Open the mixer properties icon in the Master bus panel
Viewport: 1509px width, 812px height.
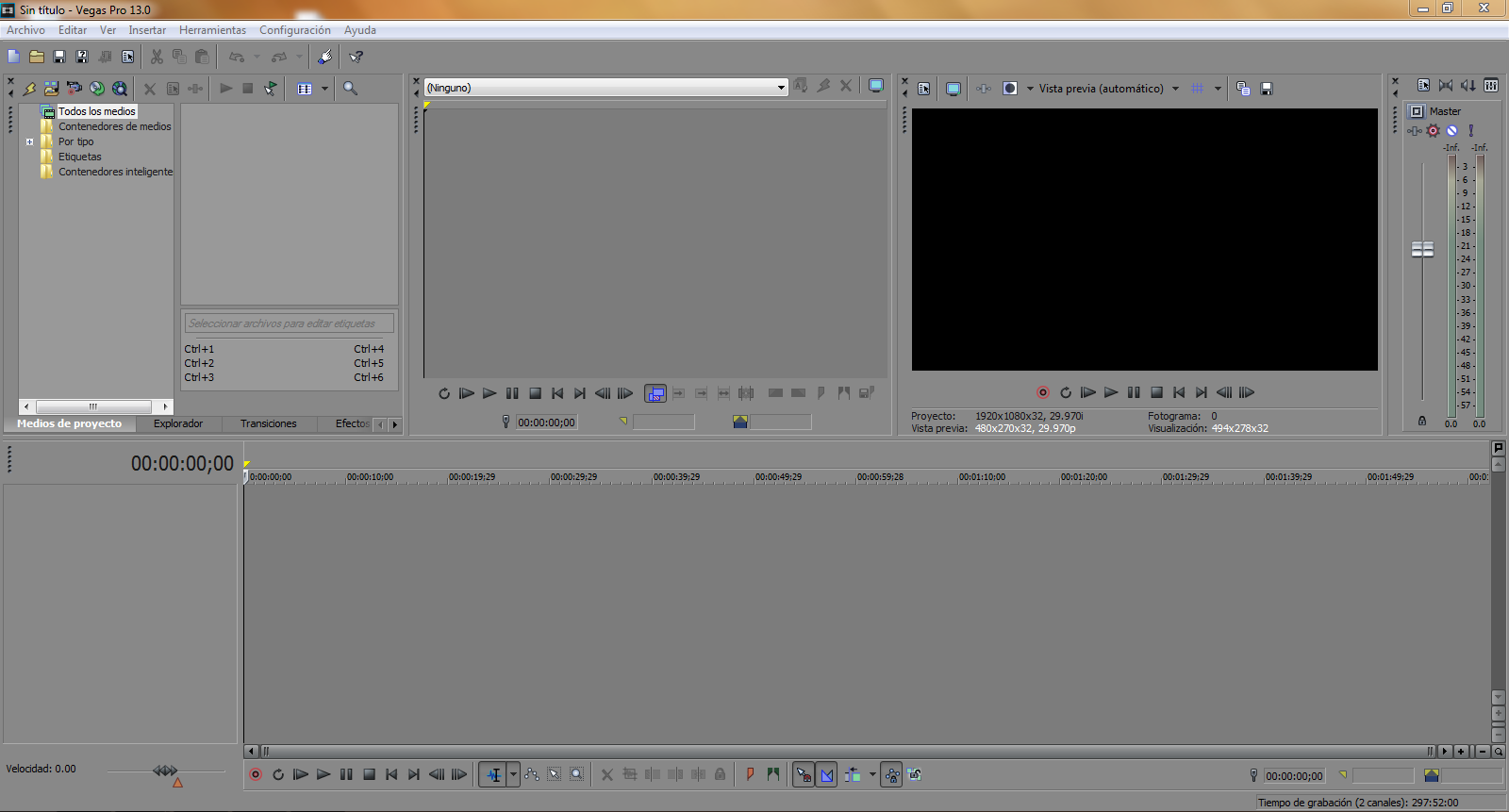click(1423, 86)
